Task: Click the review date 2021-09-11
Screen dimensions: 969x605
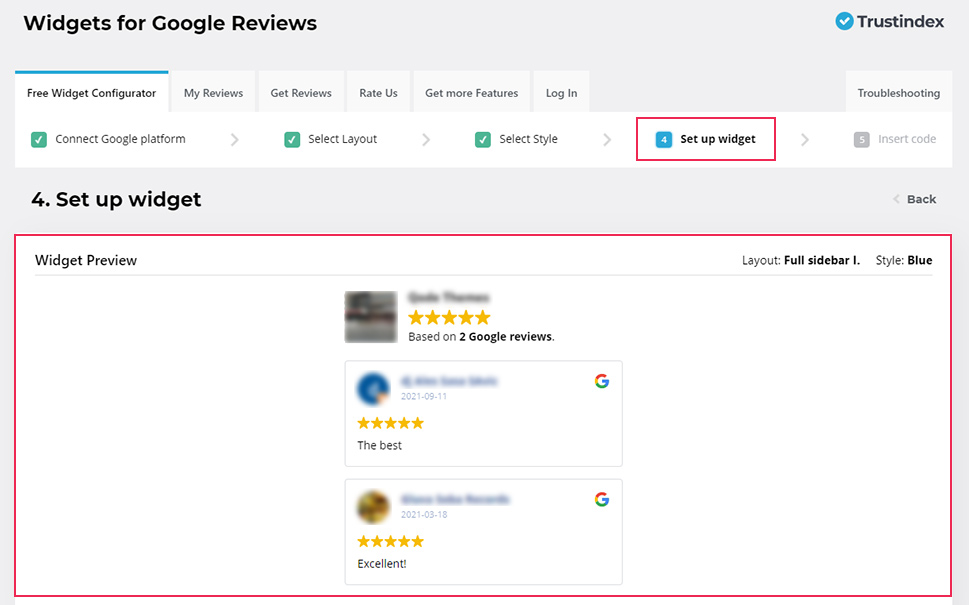Action: 424,396
